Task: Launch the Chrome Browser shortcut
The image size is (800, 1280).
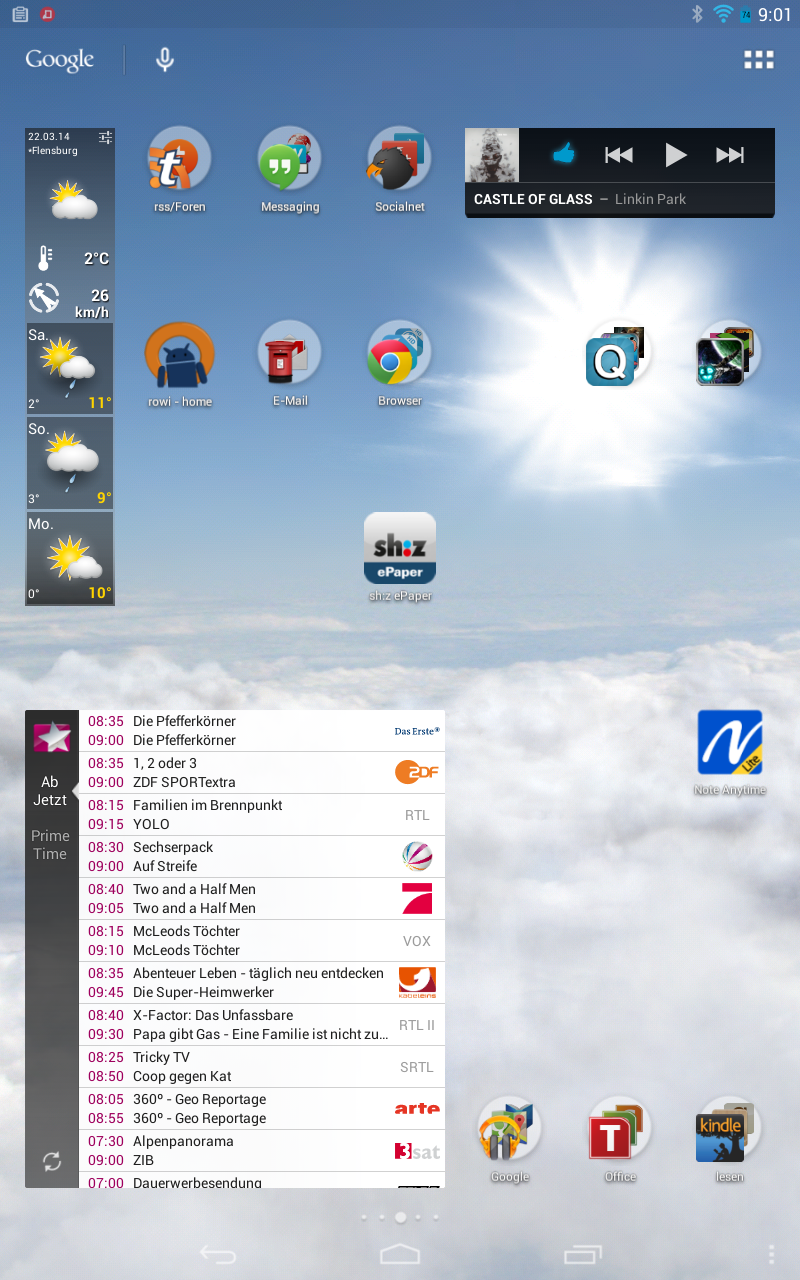Action: [399, 357]
